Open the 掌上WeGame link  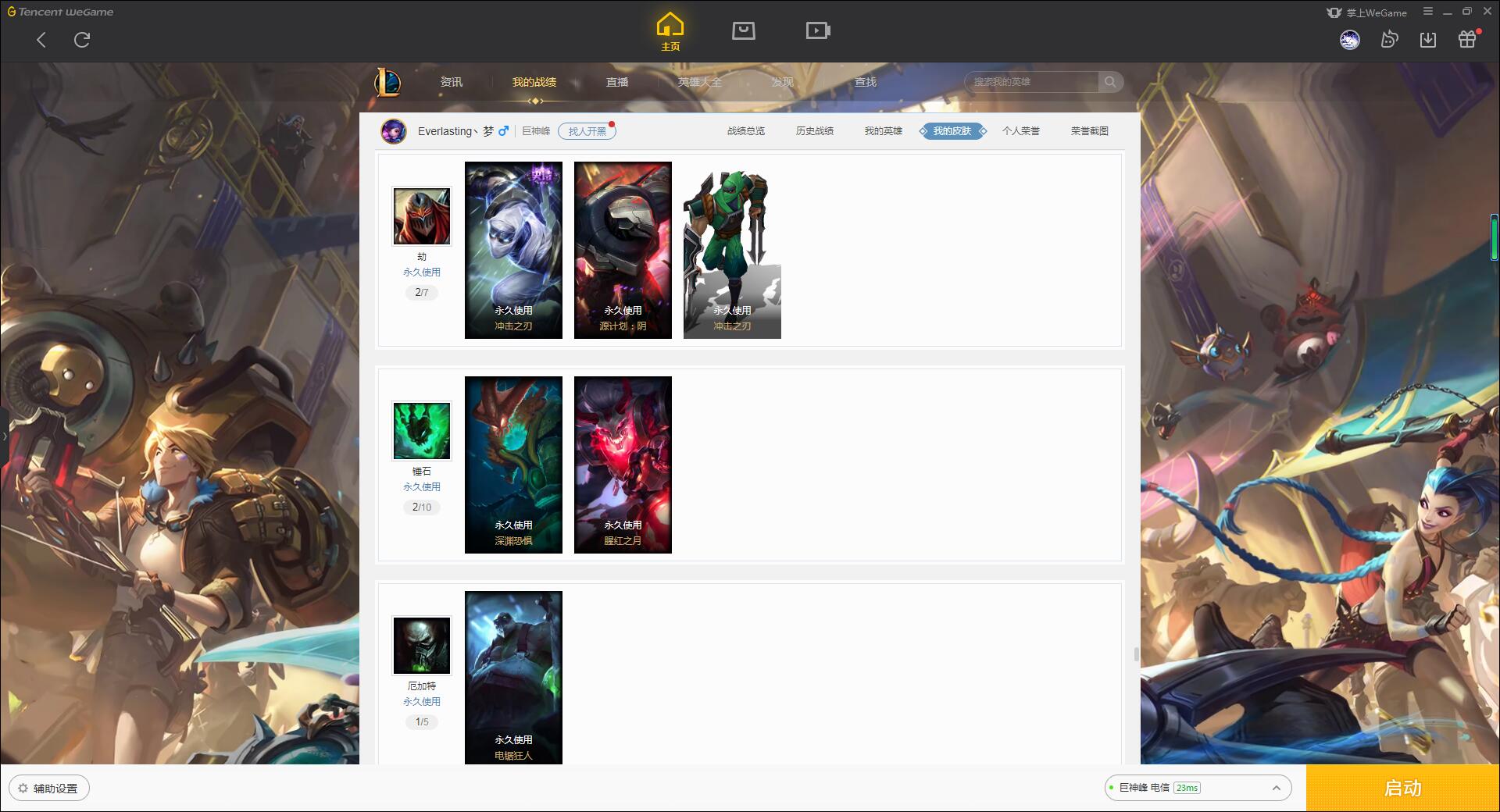[x=1367, y=12]
